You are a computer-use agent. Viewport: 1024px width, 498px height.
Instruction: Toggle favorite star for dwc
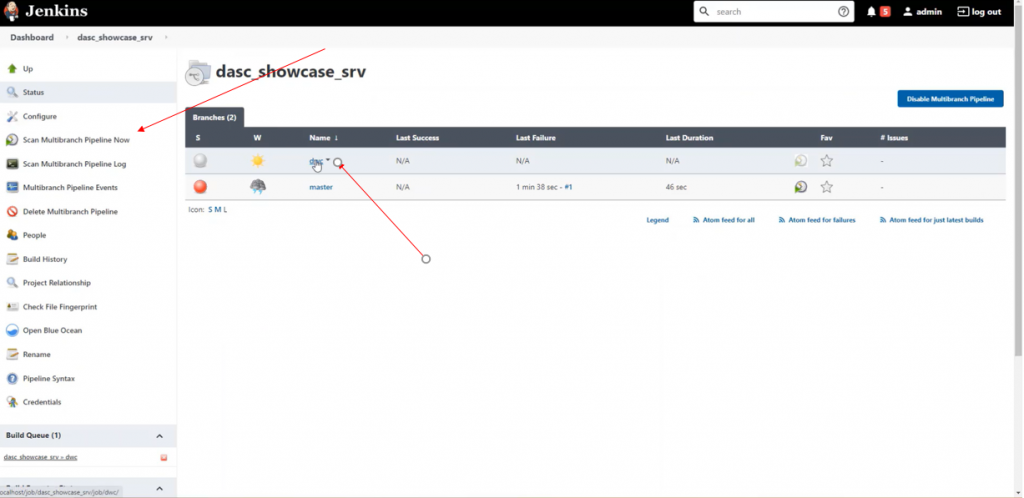[827, 161]
